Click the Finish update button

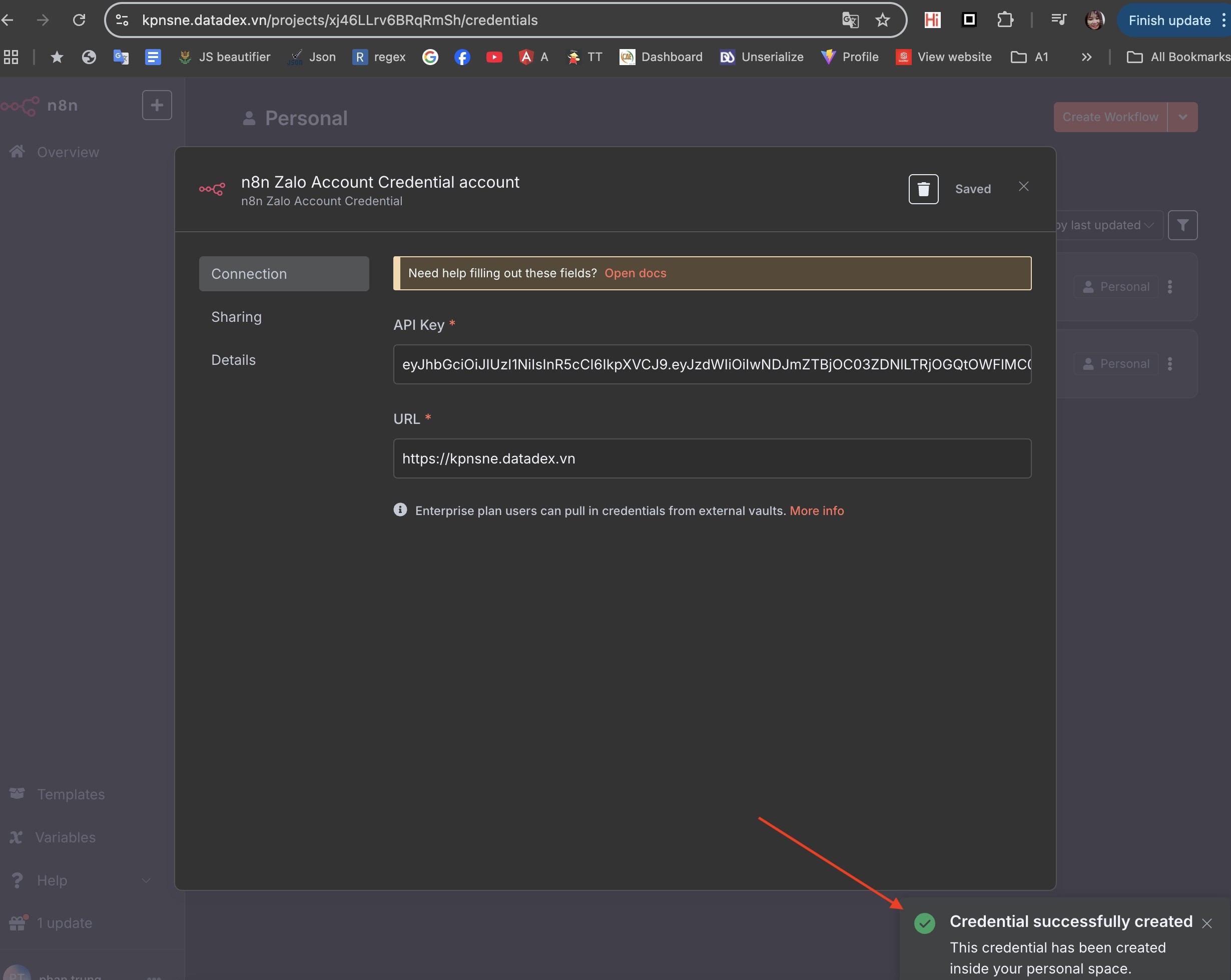click(1169, 20)
